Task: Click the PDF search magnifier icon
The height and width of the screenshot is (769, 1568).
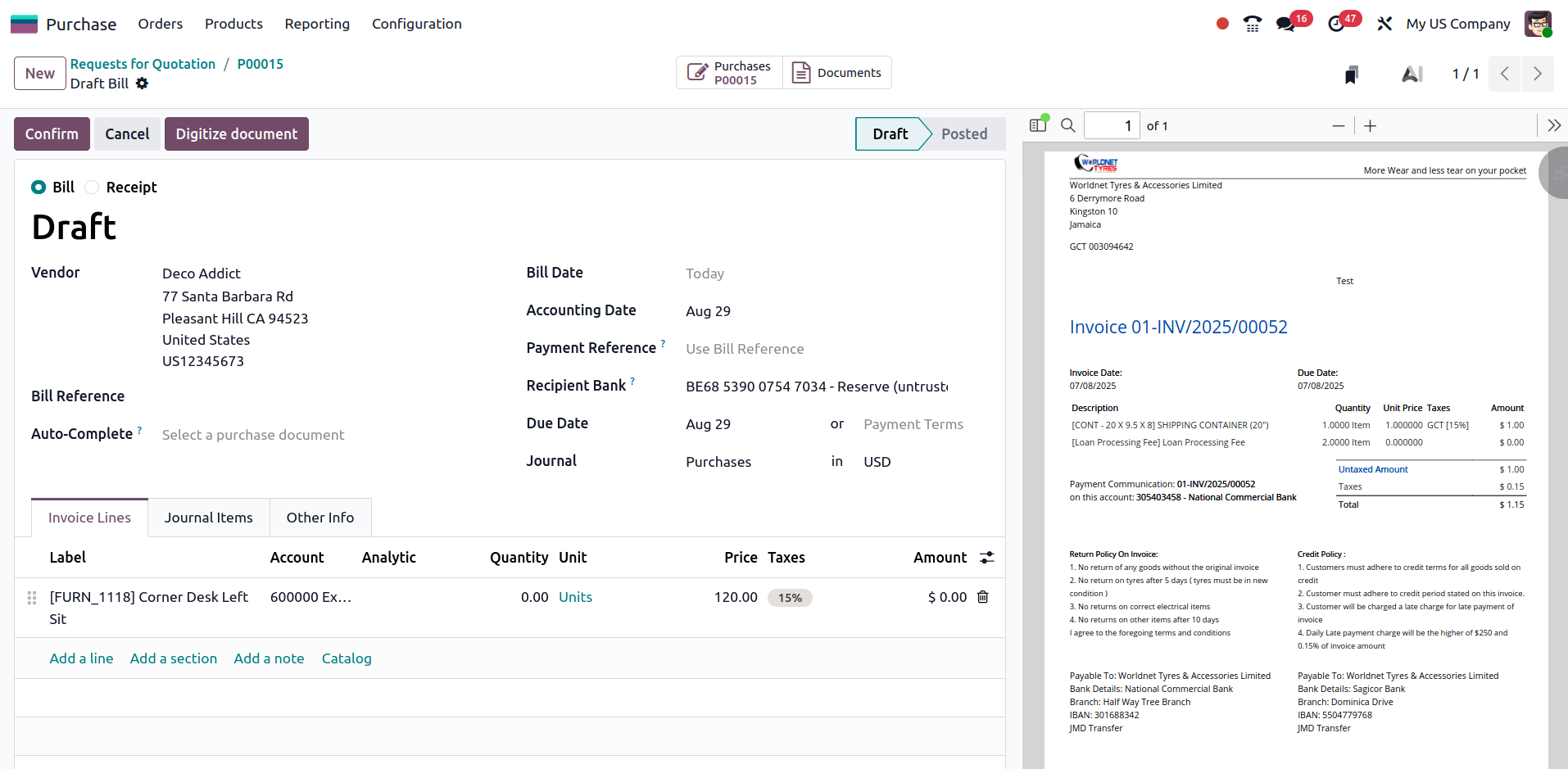Action: pos(1068,125)
